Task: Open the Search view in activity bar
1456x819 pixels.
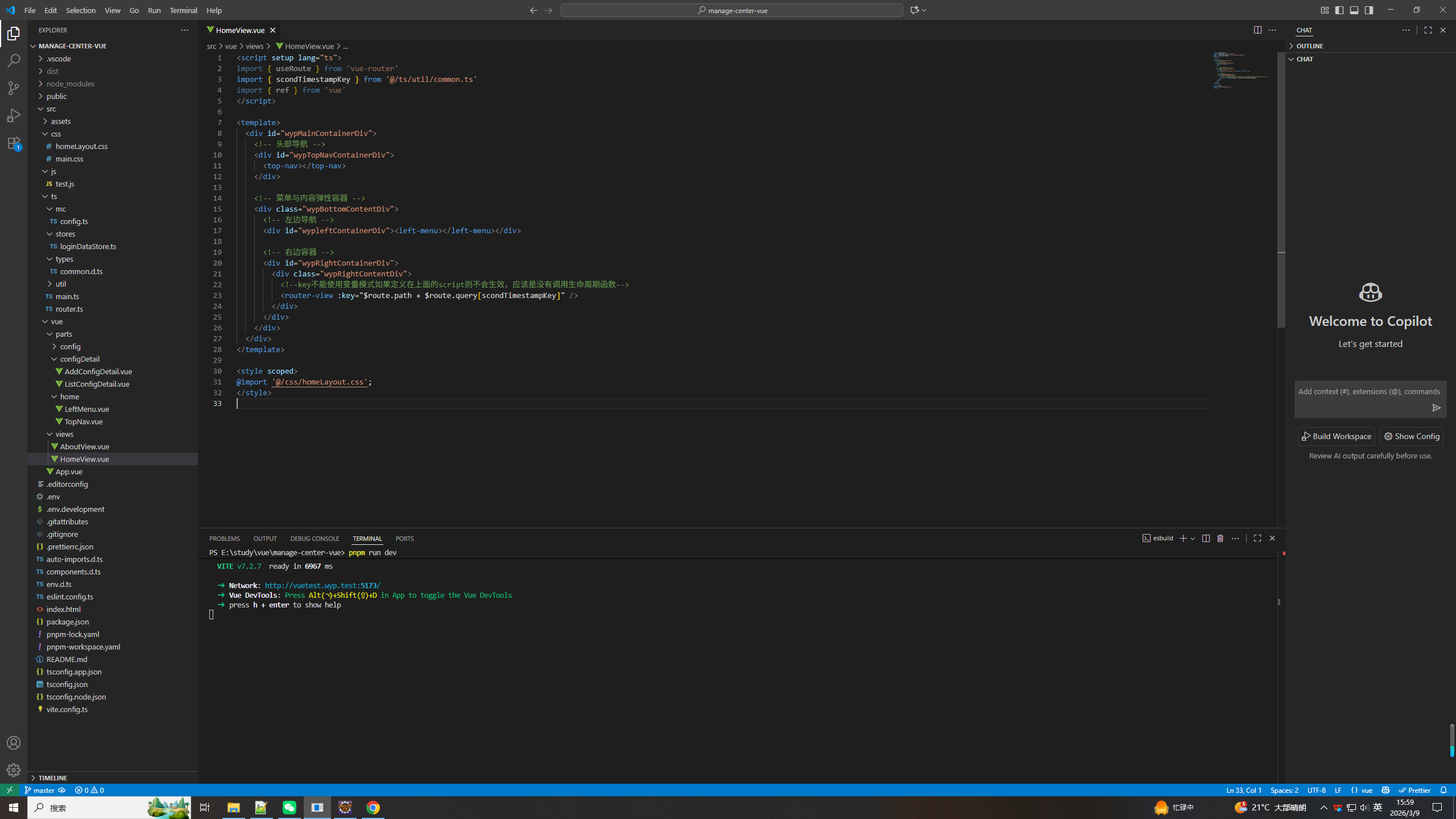Action: [14, 61]
